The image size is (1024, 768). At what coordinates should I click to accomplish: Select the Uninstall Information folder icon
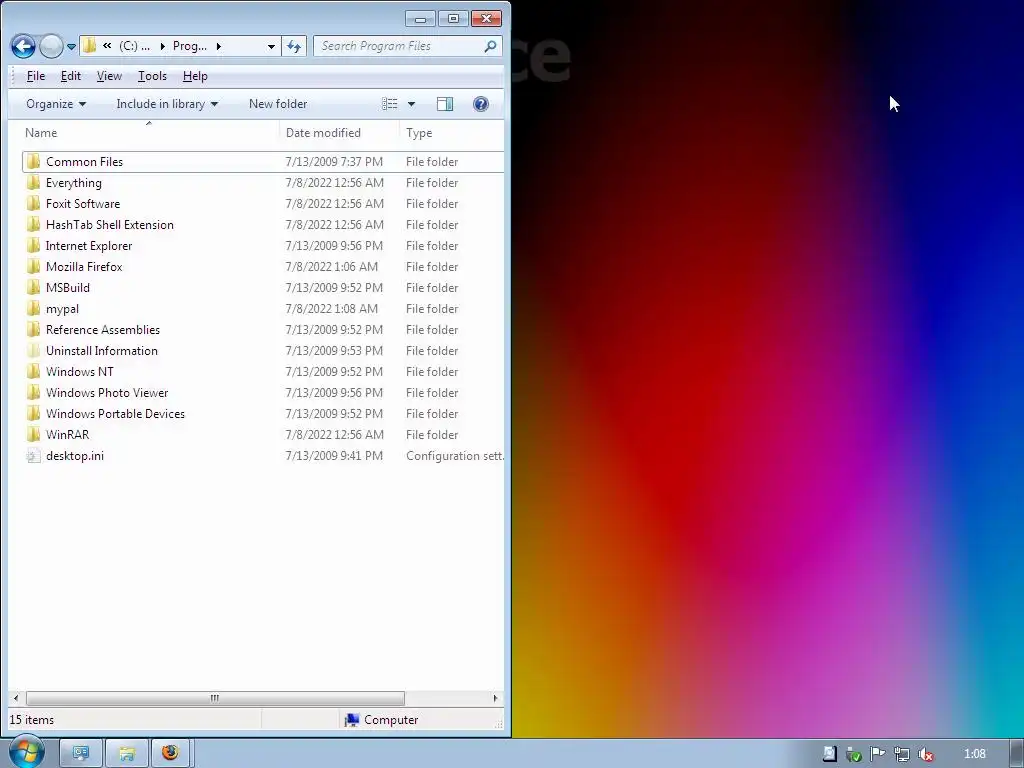[33, 350]
